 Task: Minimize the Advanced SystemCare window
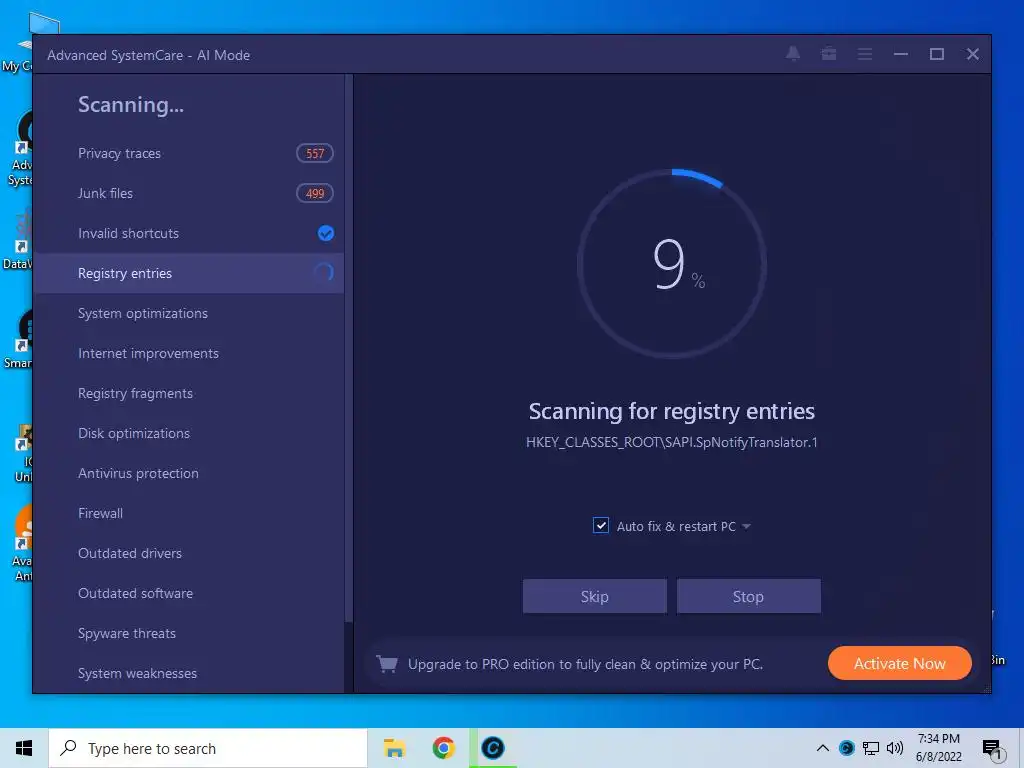901,54
